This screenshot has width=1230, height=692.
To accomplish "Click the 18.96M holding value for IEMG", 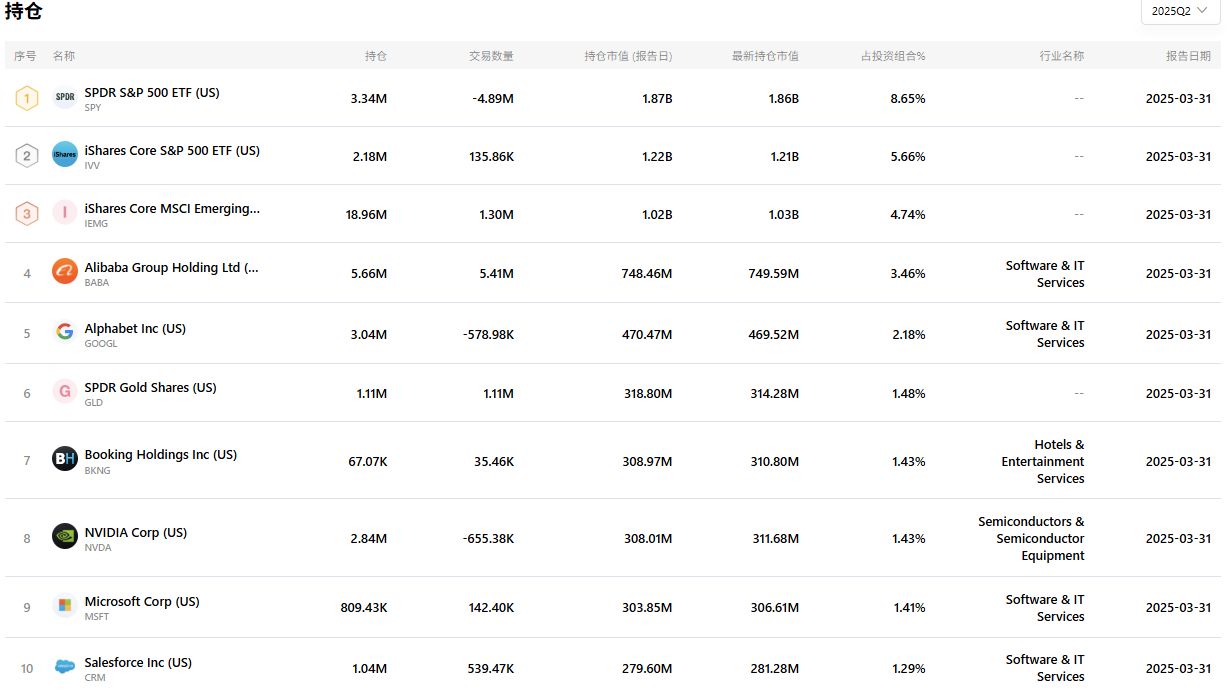I will tap(365, 215).
